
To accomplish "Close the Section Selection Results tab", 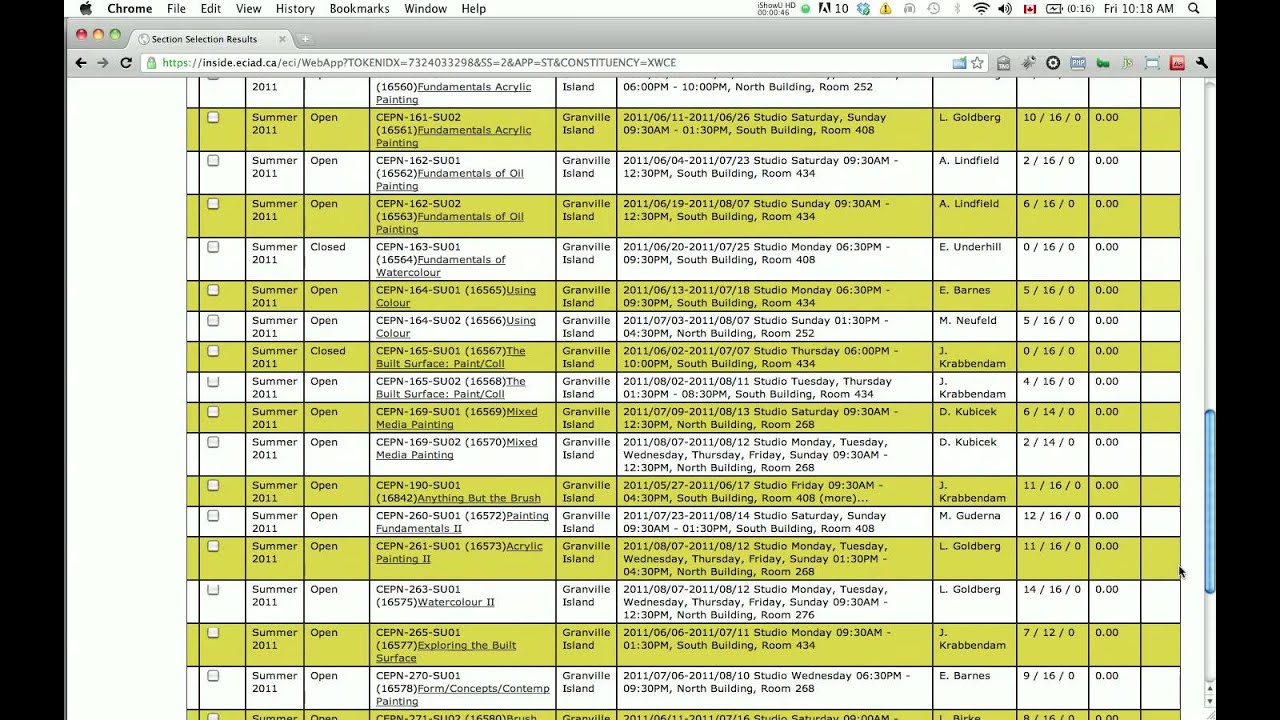I will pyautogui.click(x=282, y=39).
